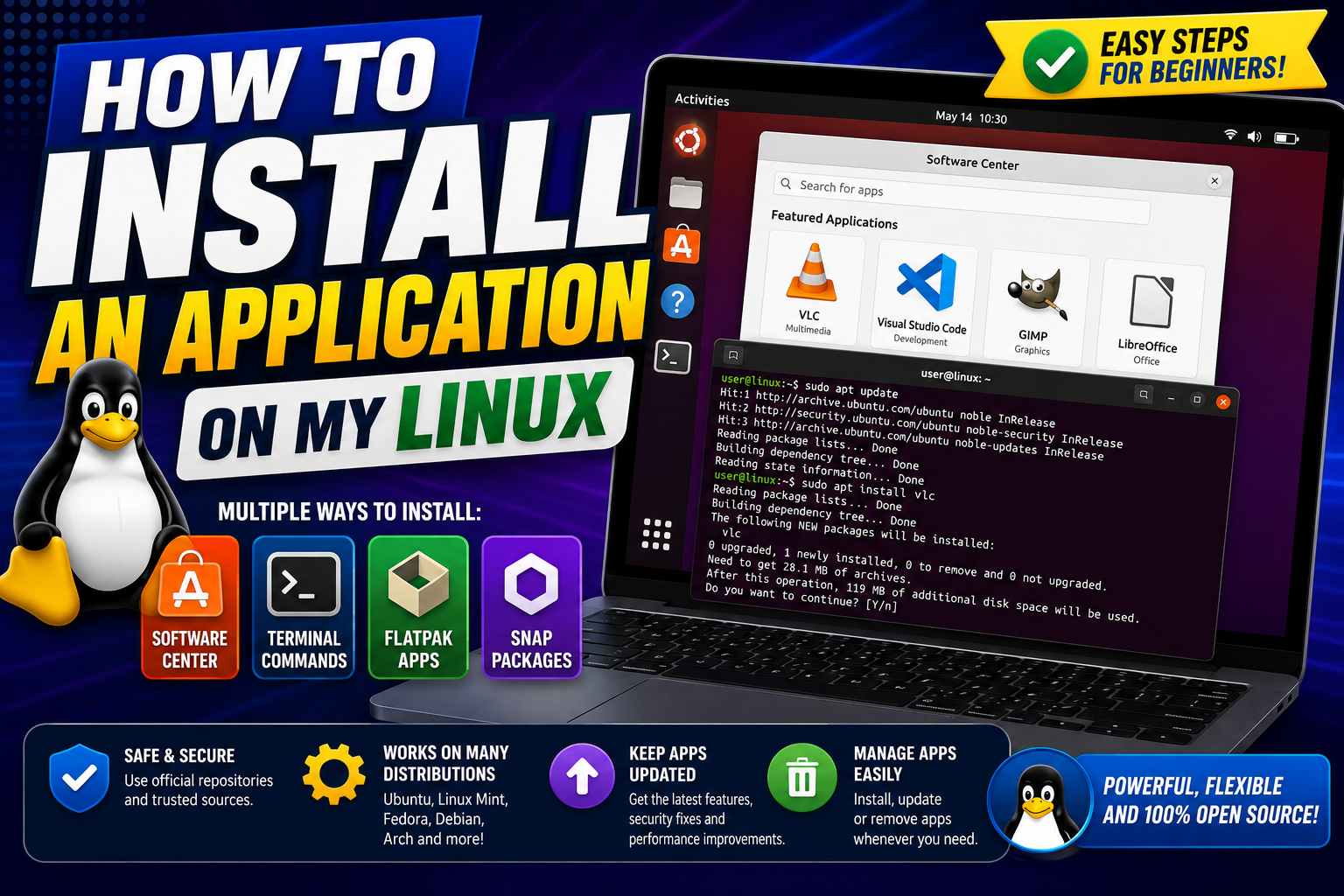
Task: Open the May 14 10:30 clock menu
Action: coord(971,117)
